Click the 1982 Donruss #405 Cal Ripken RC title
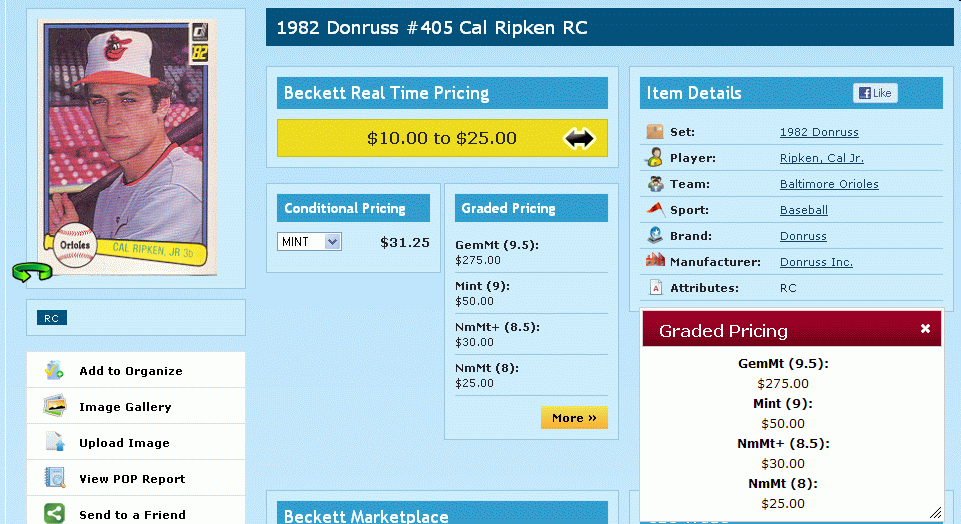This screenshot has height=524, width=961. [432, 28]
